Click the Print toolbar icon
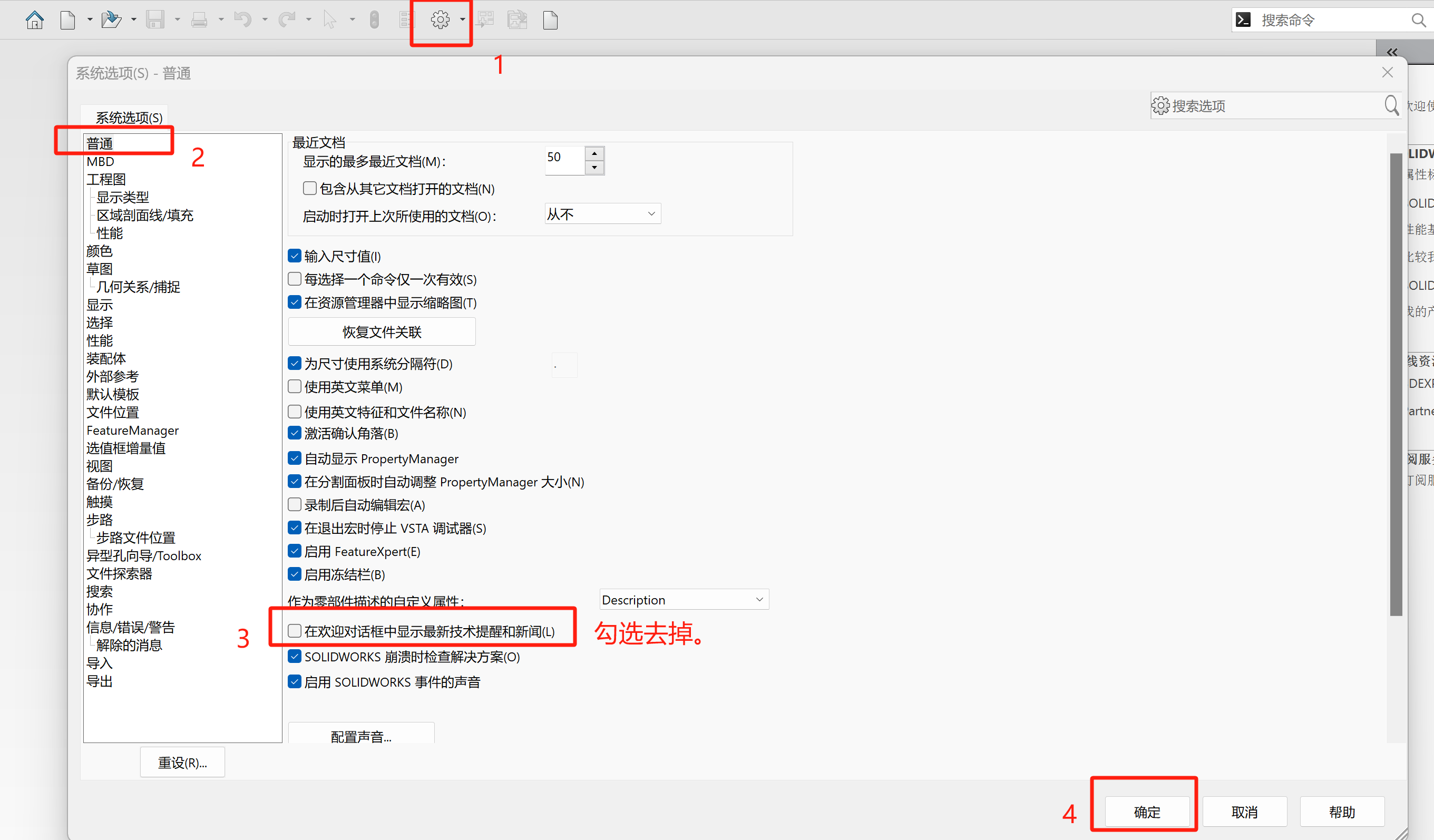 click(198, 19)
